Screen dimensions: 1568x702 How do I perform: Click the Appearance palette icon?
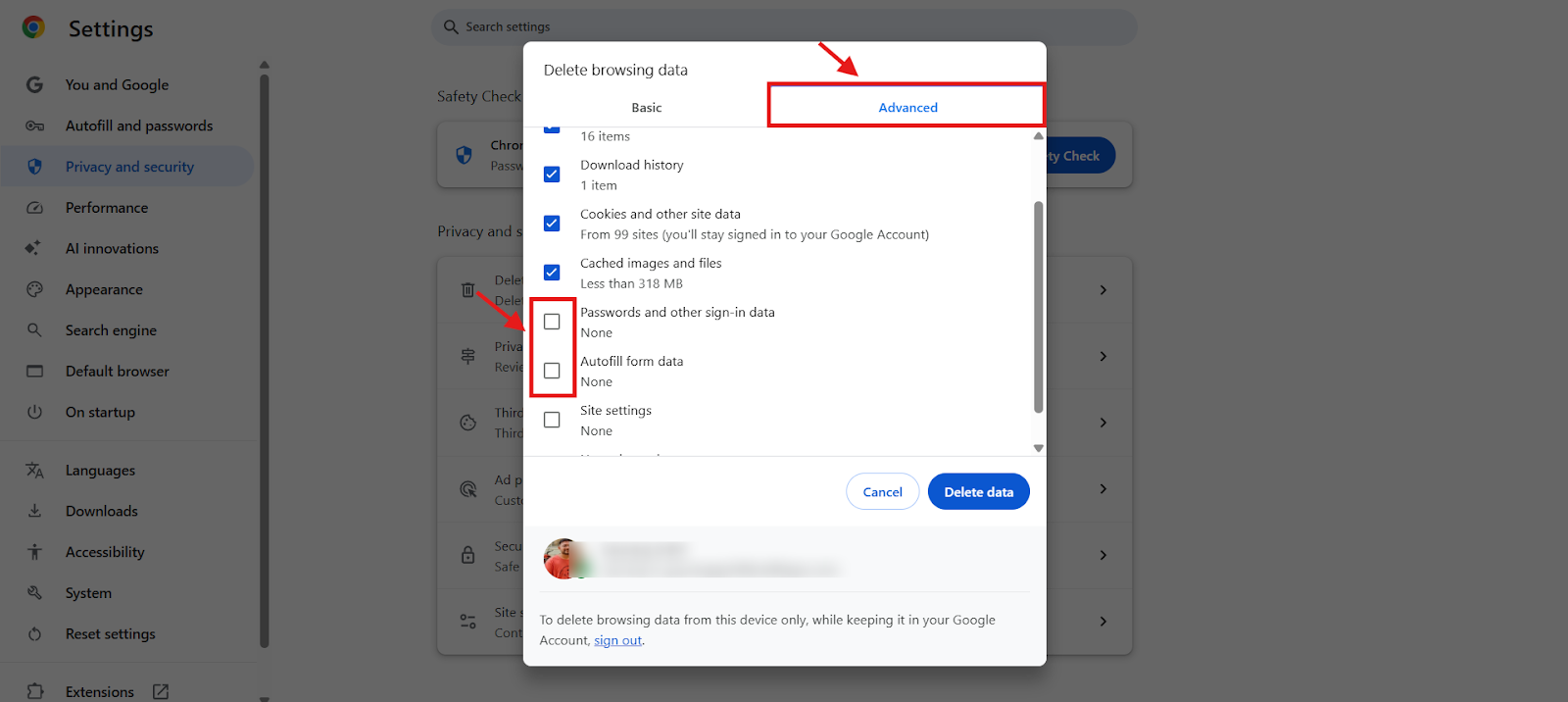pos(34,289)
